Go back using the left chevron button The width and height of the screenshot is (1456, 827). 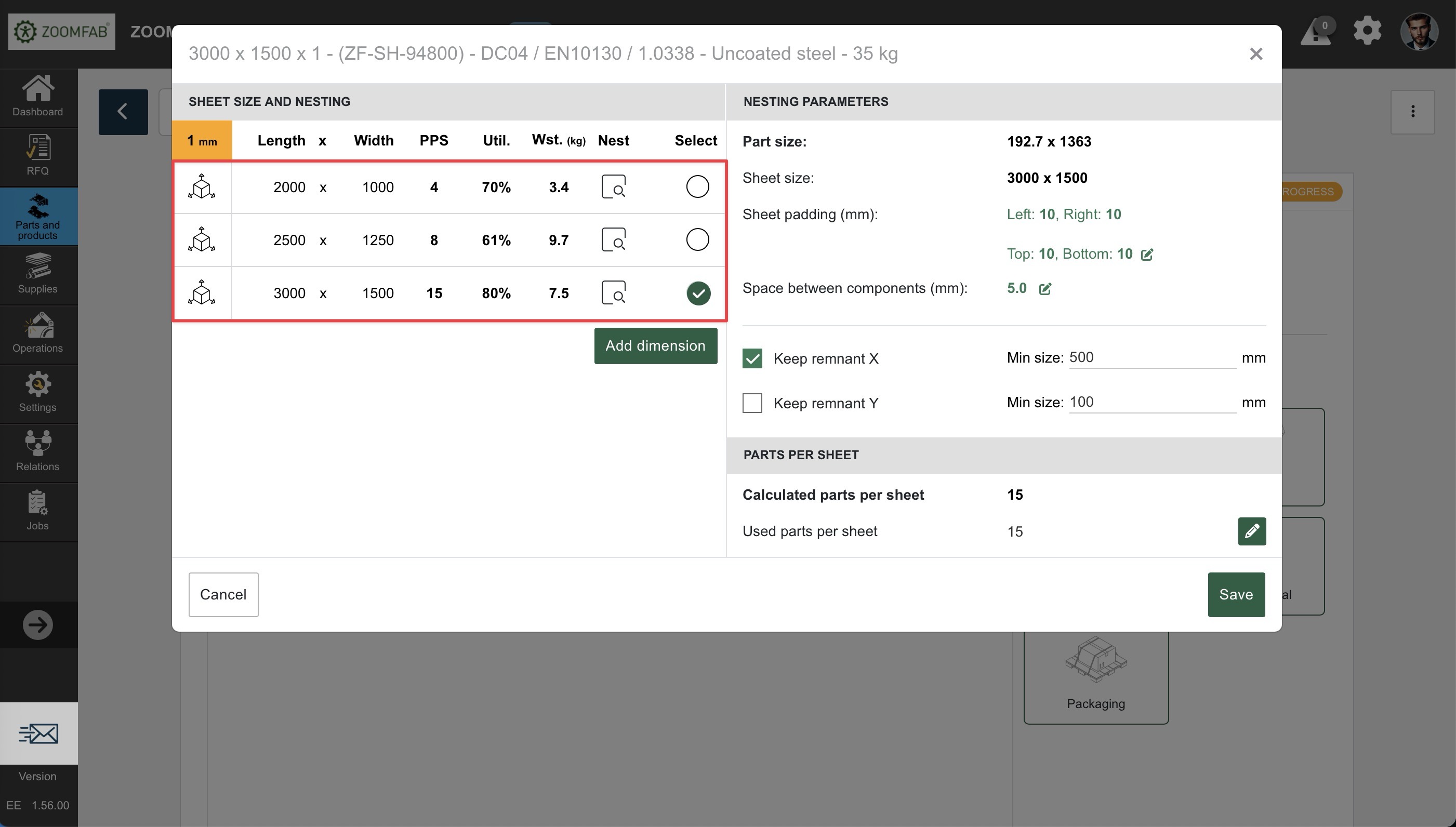(x=123, y=111)
